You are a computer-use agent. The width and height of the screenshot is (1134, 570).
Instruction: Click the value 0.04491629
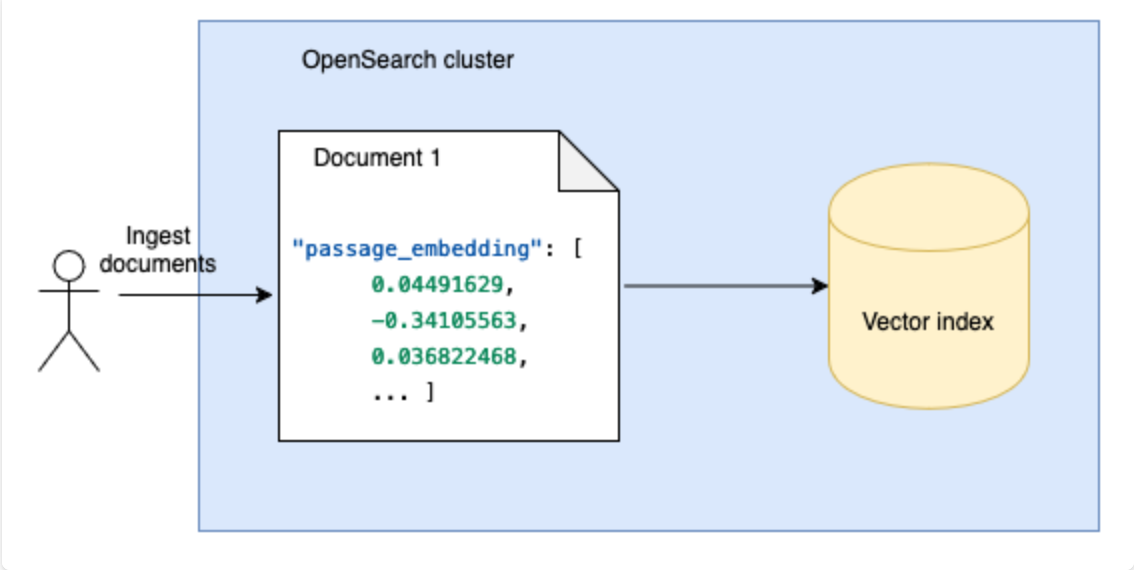click(437, 285)
